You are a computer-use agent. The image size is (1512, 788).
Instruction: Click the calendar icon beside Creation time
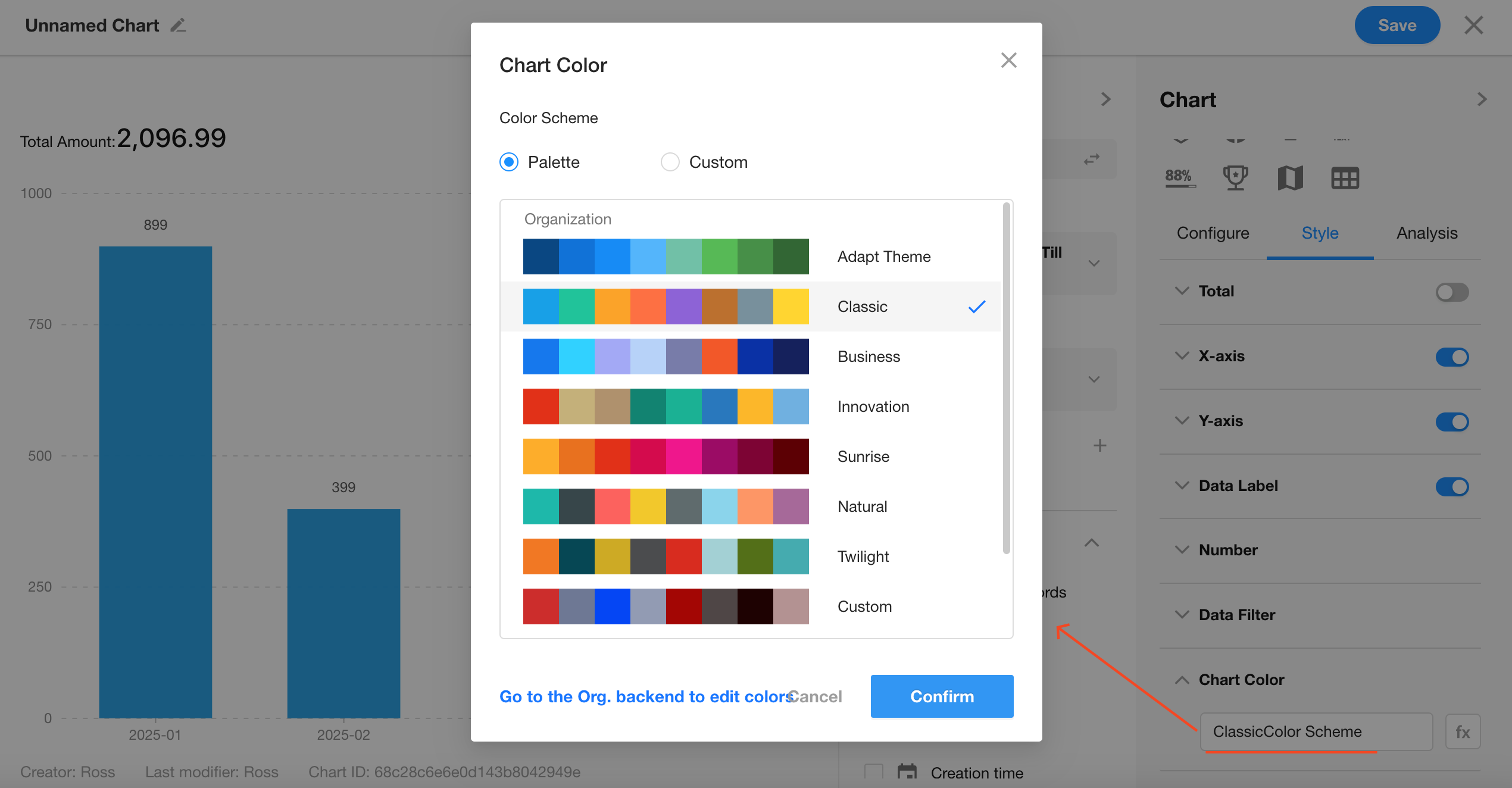(x=907, y=772)
